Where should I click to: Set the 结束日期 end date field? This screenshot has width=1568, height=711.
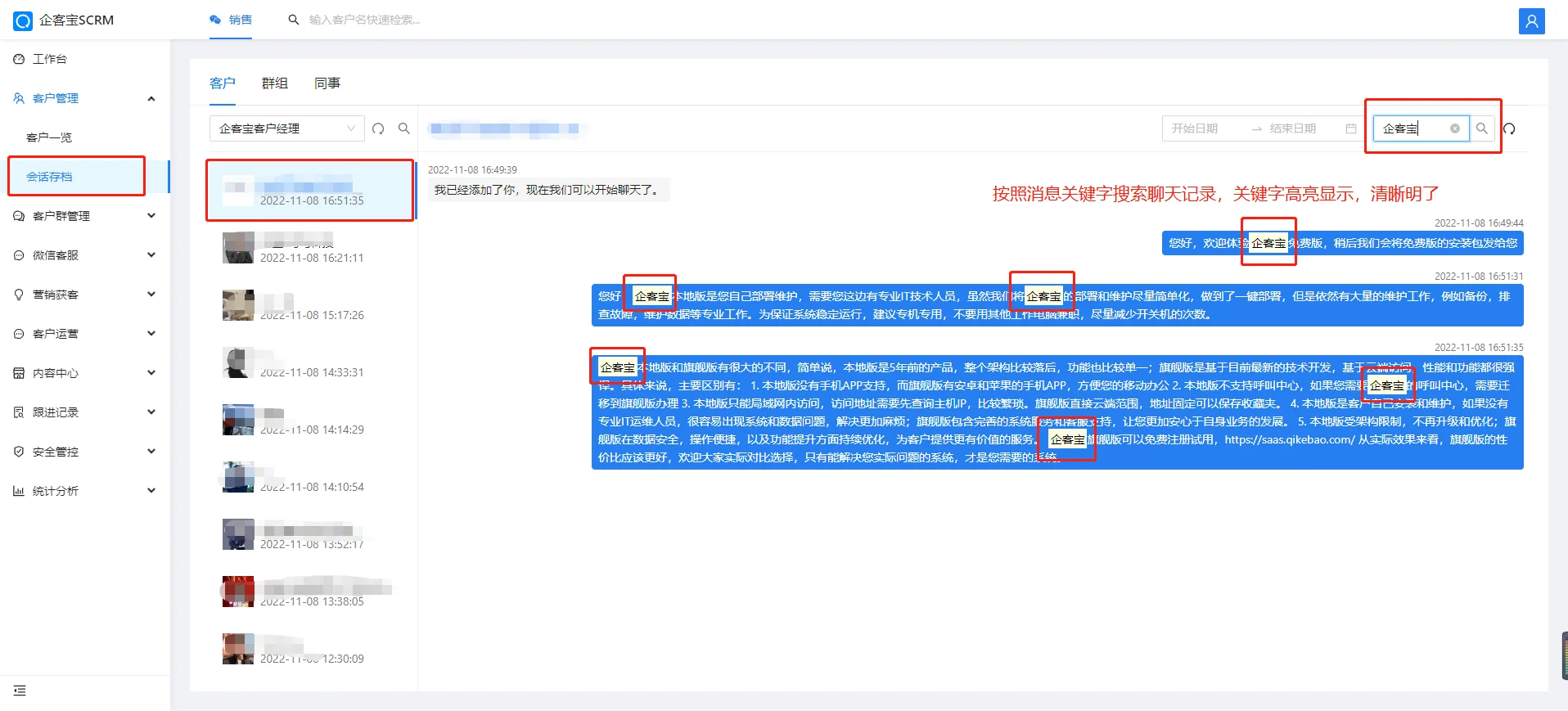1293,128
